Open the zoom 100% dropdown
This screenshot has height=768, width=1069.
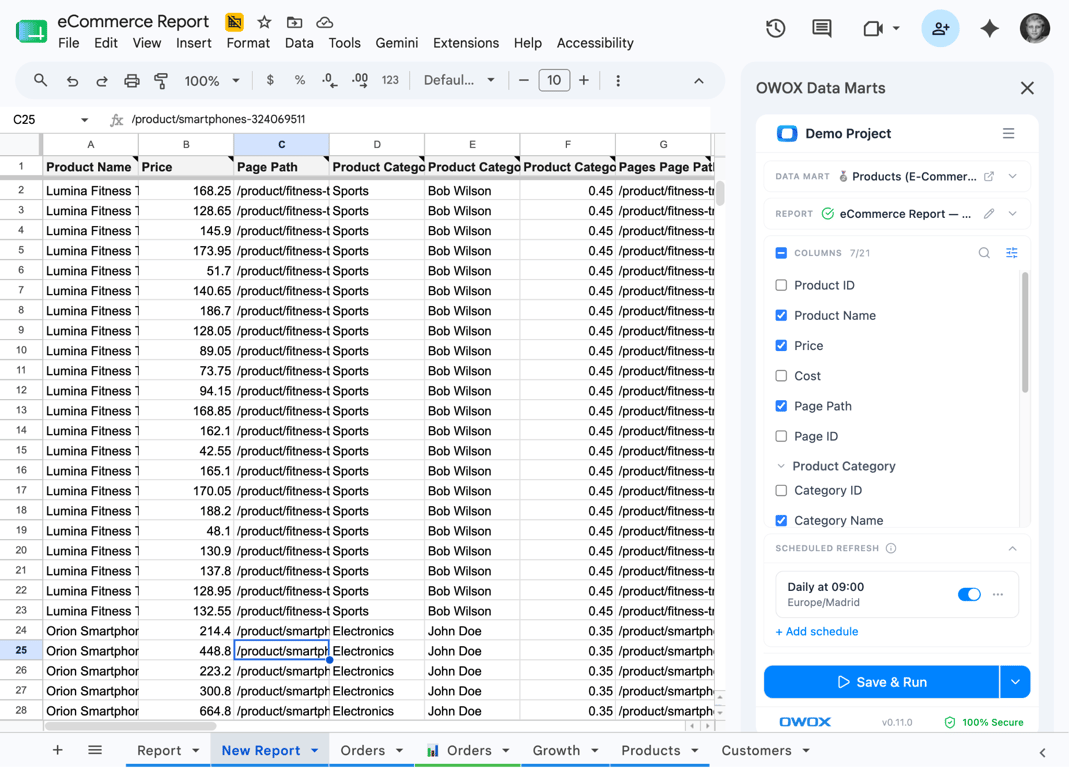[x=212, y=80]
